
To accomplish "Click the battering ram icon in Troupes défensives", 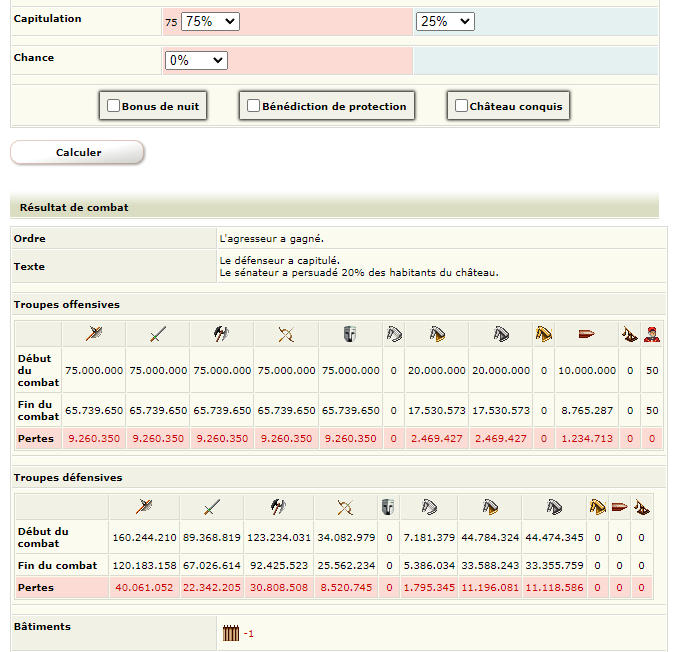I will tap(620, 507).
